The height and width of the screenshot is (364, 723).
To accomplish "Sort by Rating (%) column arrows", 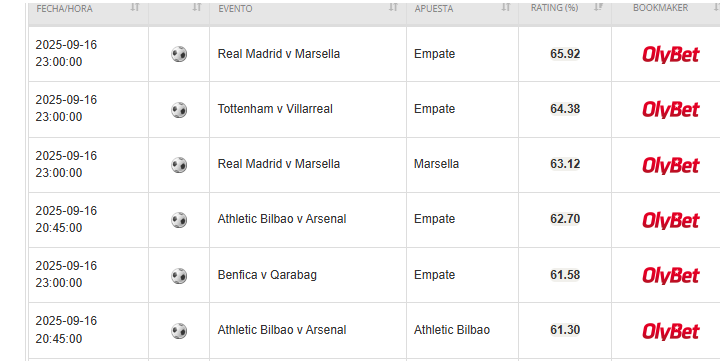I will pyautogui.click(x=599, y=7).
